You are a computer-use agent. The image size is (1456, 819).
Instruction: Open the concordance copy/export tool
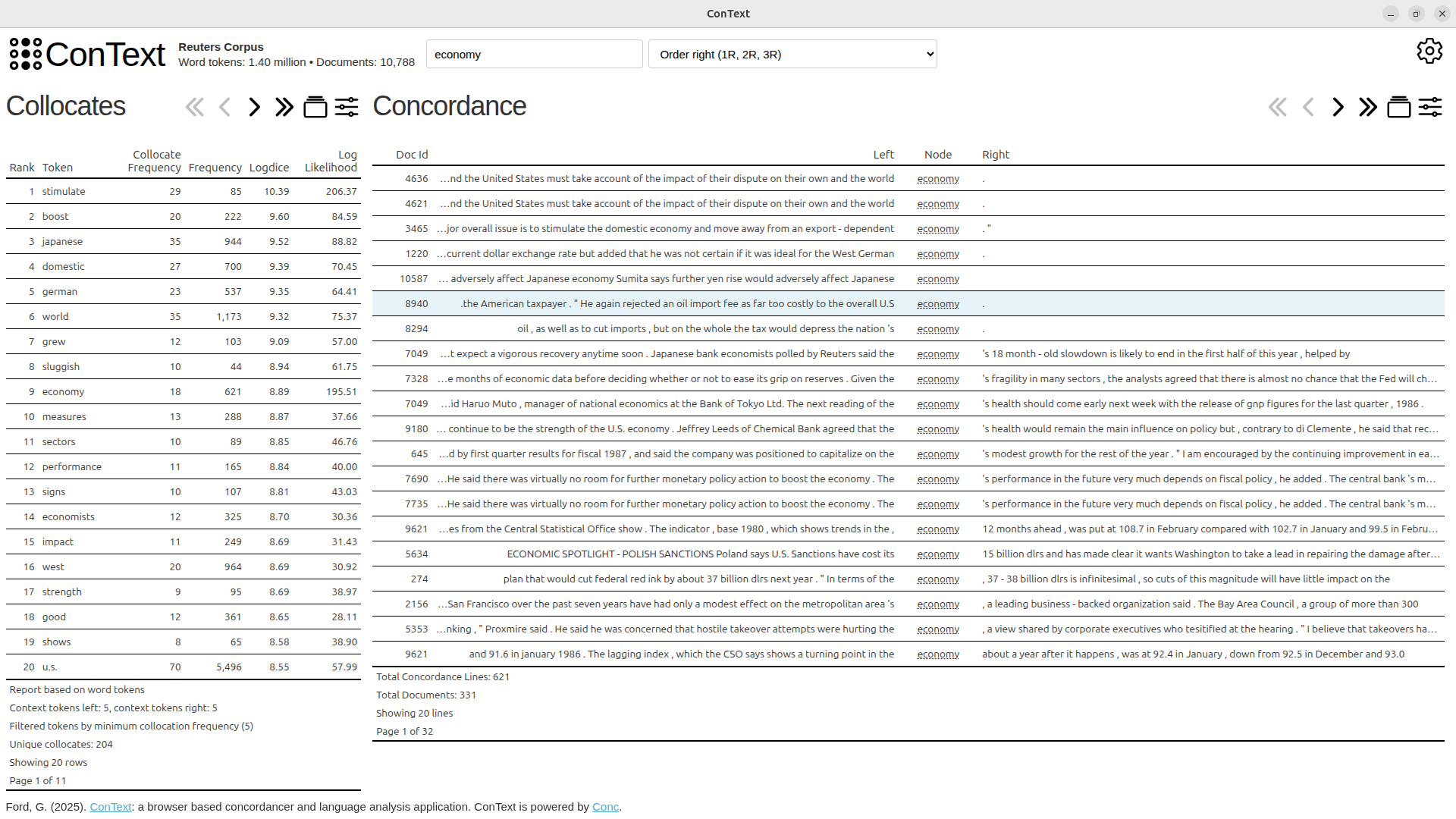(1399, 107)
